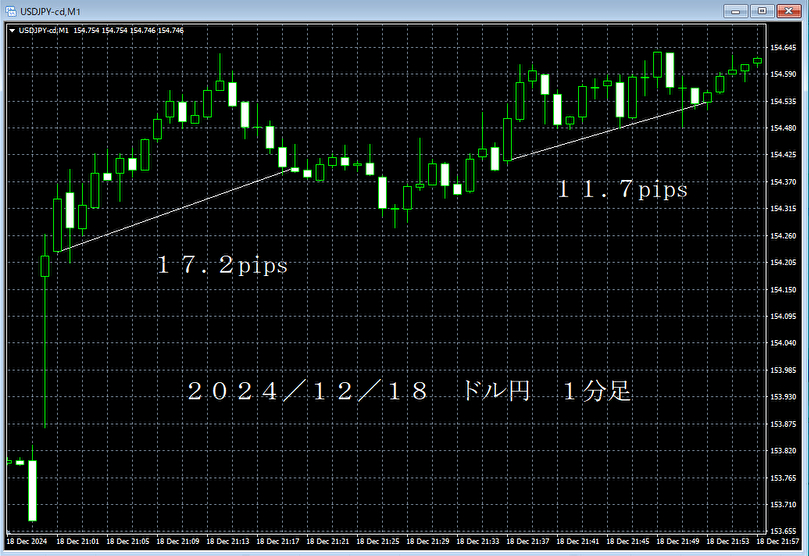809x556 pixels.
Task: Click the 154.425 price scale label
Action: (783, 155)
